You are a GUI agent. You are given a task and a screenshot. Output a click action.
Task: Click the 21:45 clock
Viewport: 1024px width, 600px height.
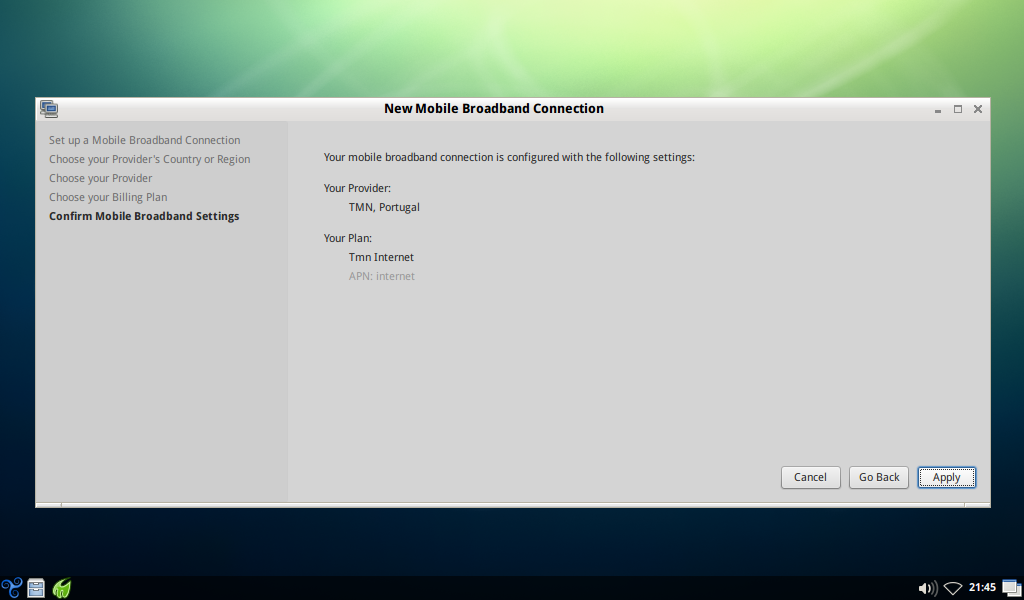[982, 588]
